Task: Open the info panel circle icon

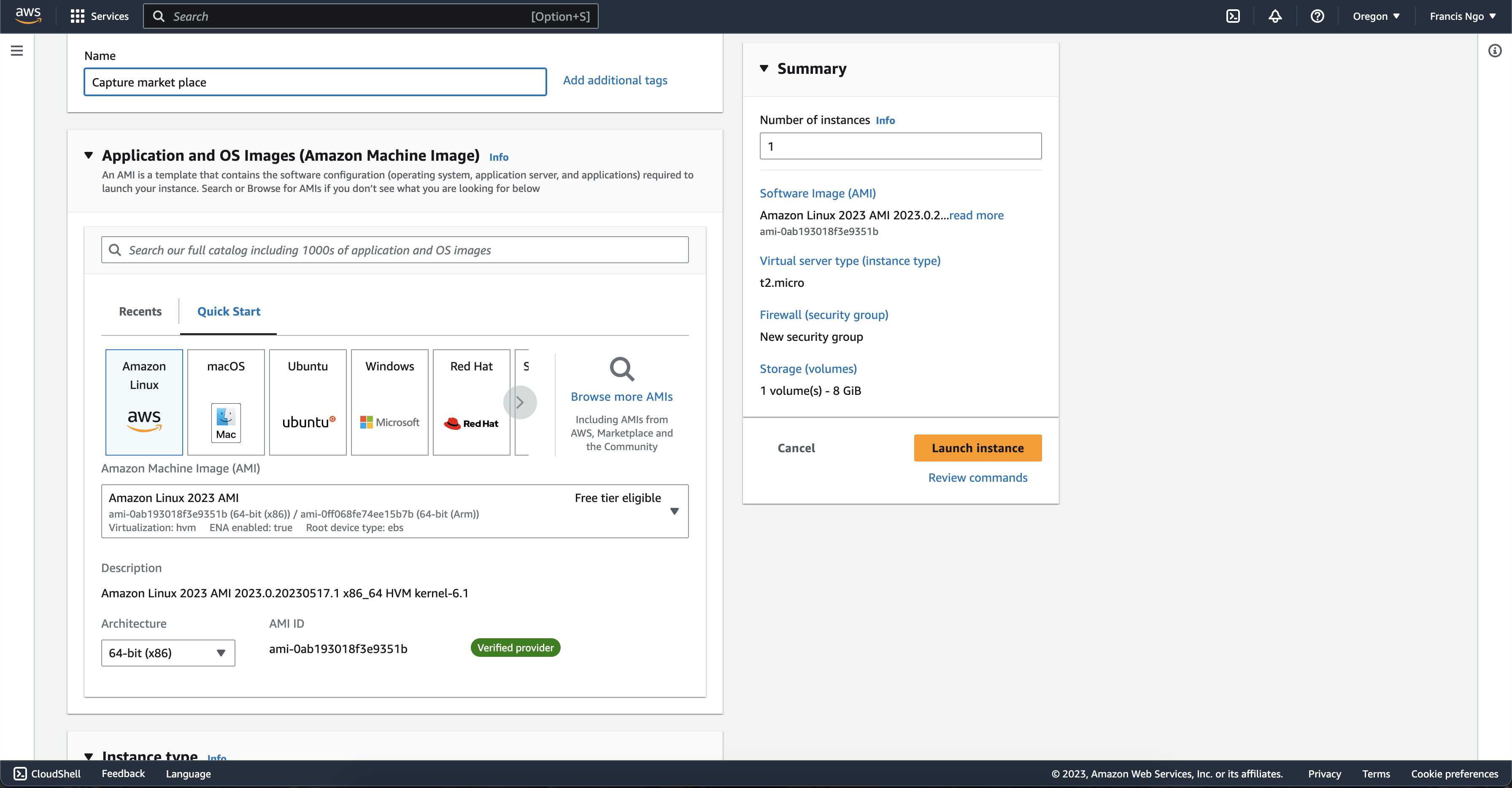Action: tap(1495, 51)
